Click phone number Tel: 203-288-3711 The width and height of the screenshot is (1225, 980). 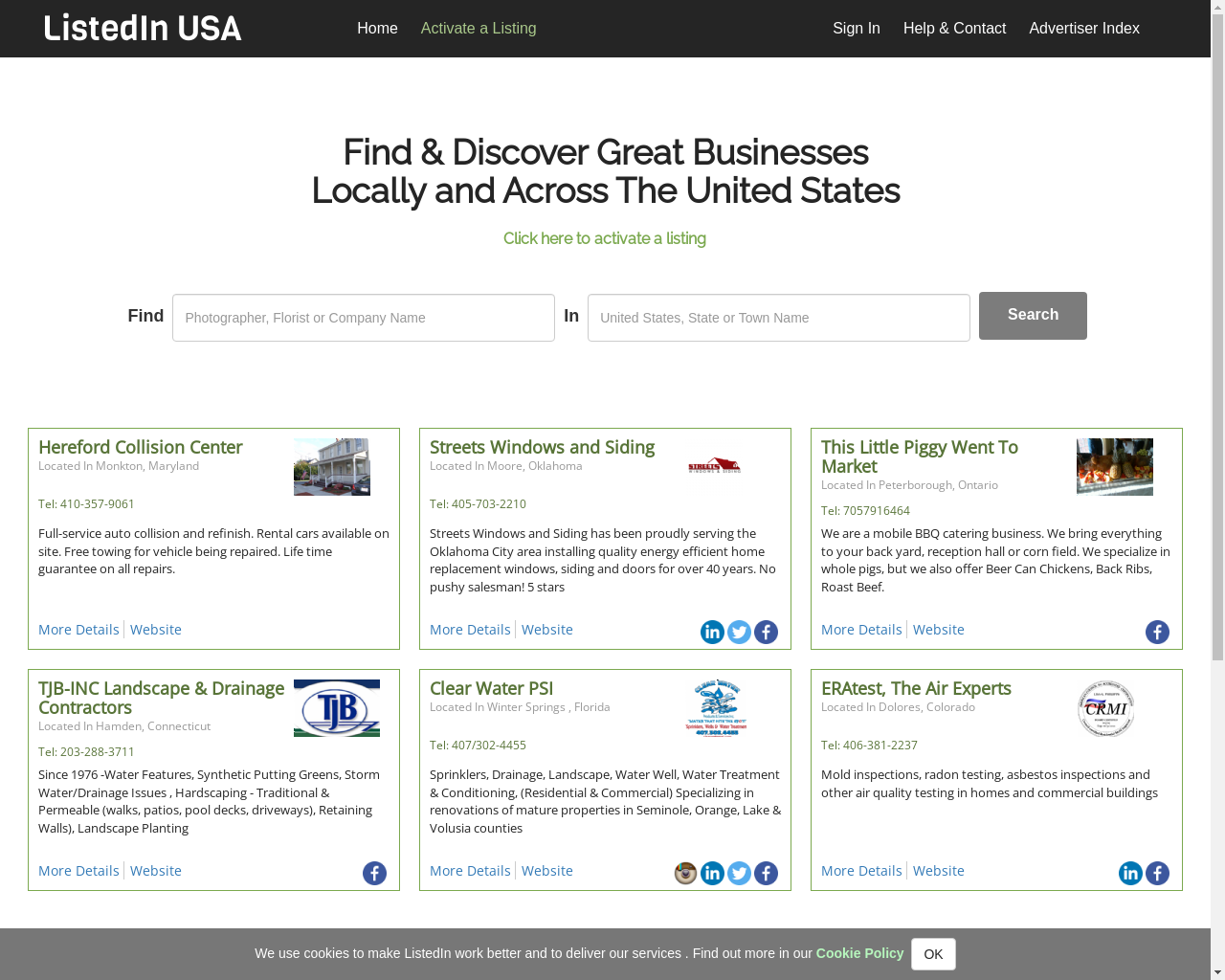[86, 752]
